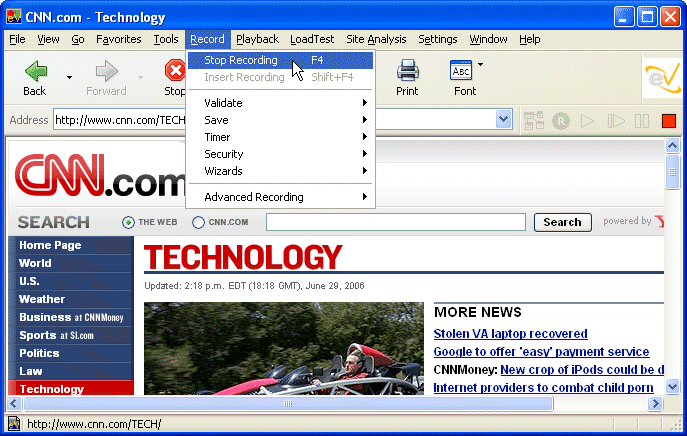Click the race car photo thumbnail

(x=284, y=349)
